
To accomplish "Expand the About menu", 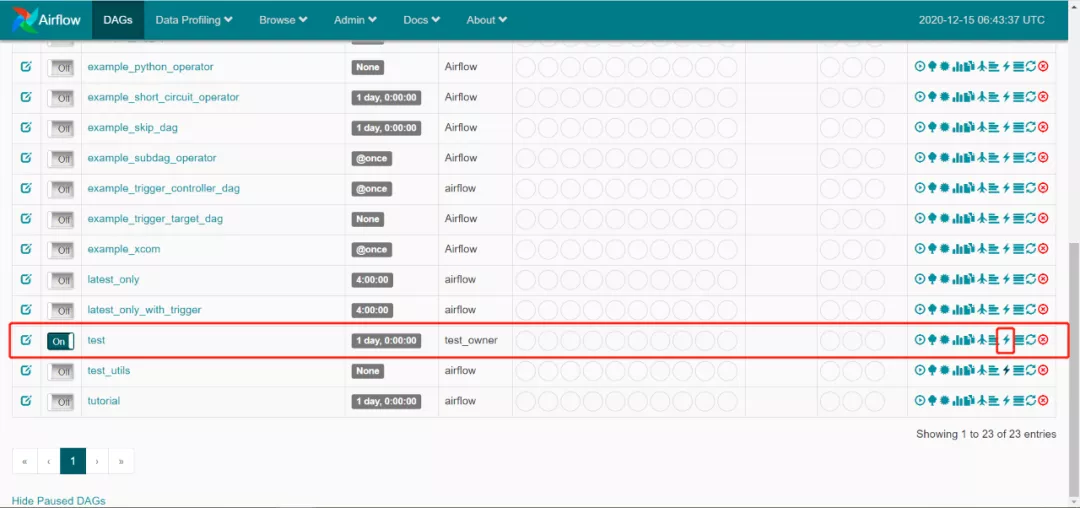I will pyautogui.click(x=487, y=20).
